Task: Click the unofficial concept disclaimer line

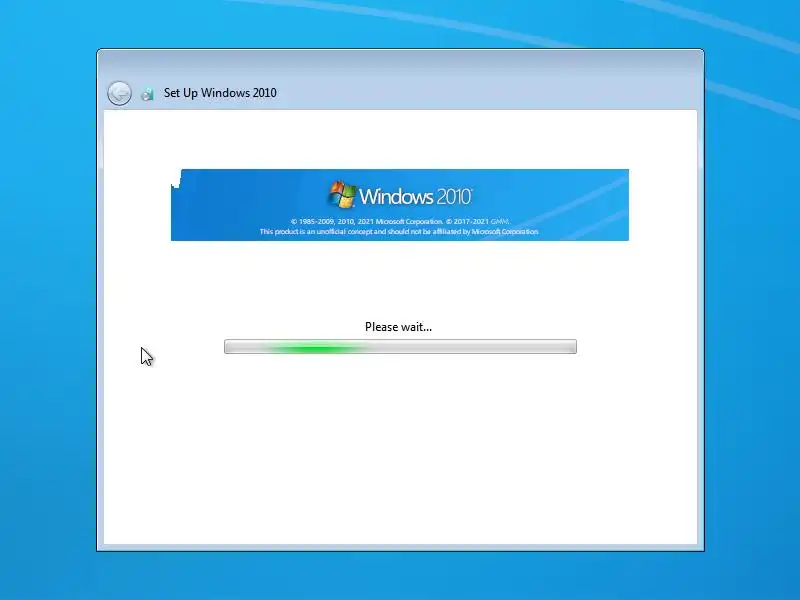Action: coord(399,232)
